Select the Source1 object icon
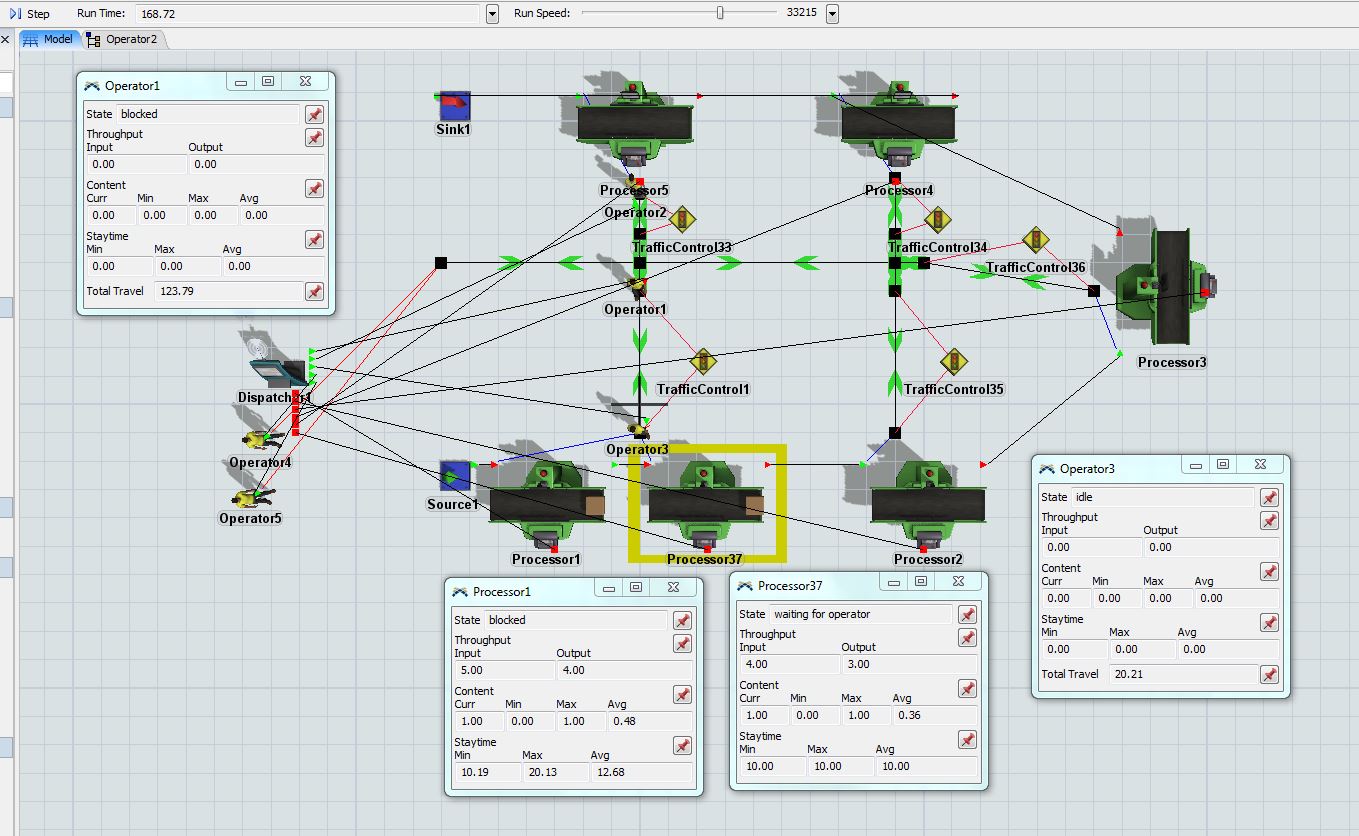The height and width of the screenshot is (836, 1359). [x=455, y=476]
